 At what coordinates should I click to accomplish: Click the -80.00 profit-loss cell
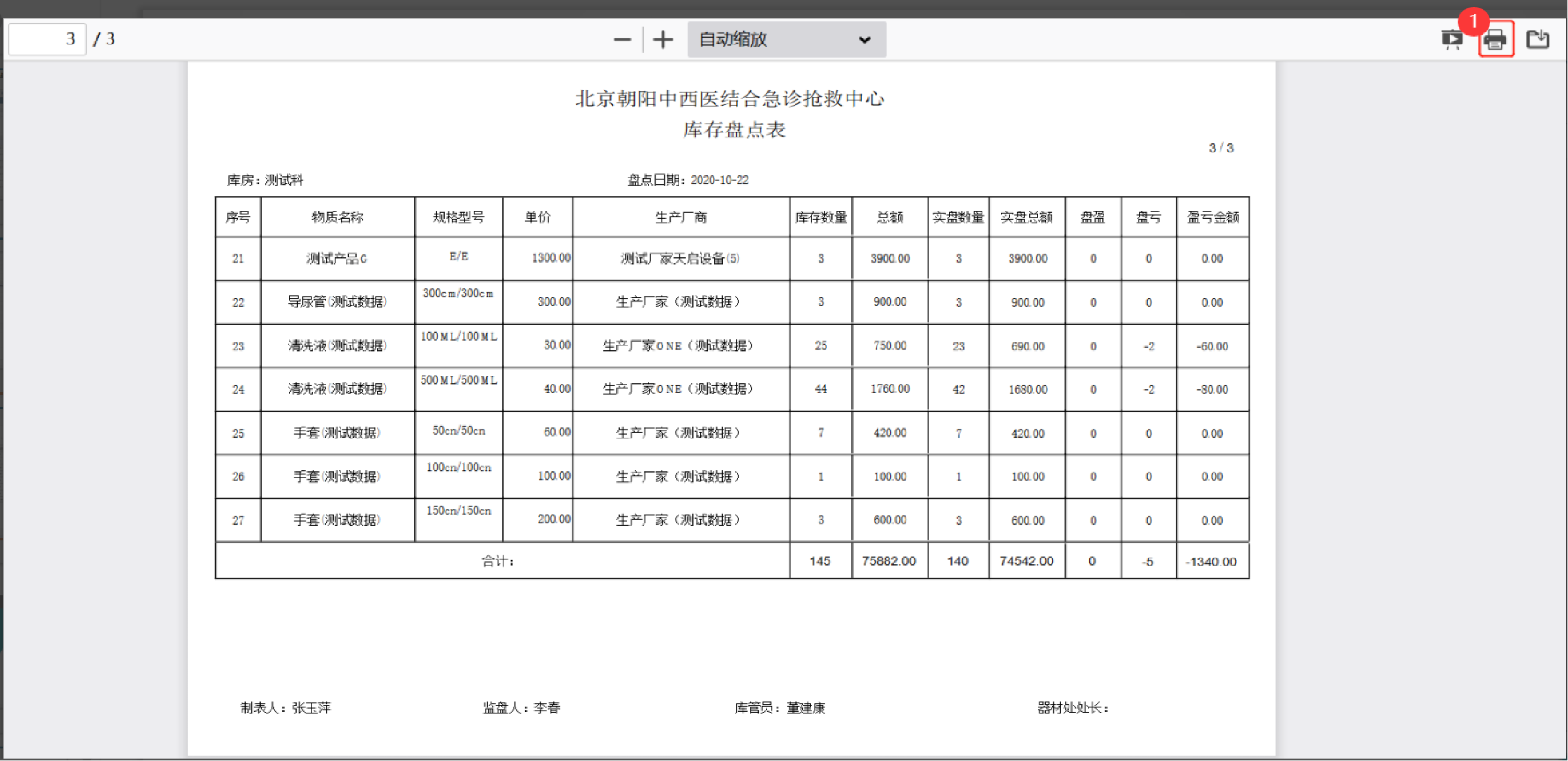pyautogui.click(x=1213, y=390)
